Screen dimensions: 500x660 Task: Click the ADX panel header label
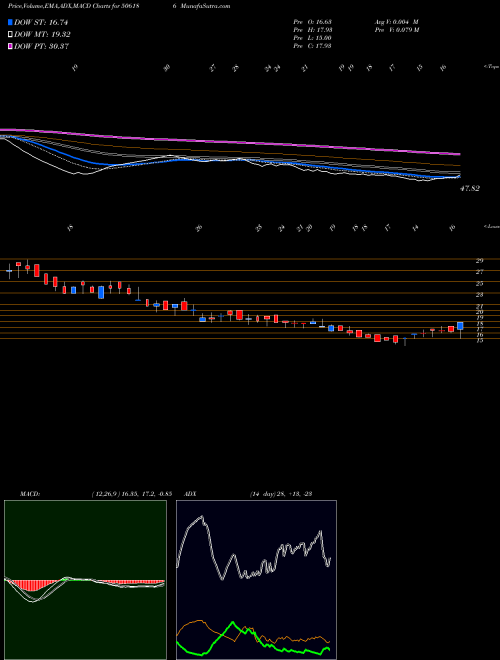pyautogui.click(x=190, y=494)
